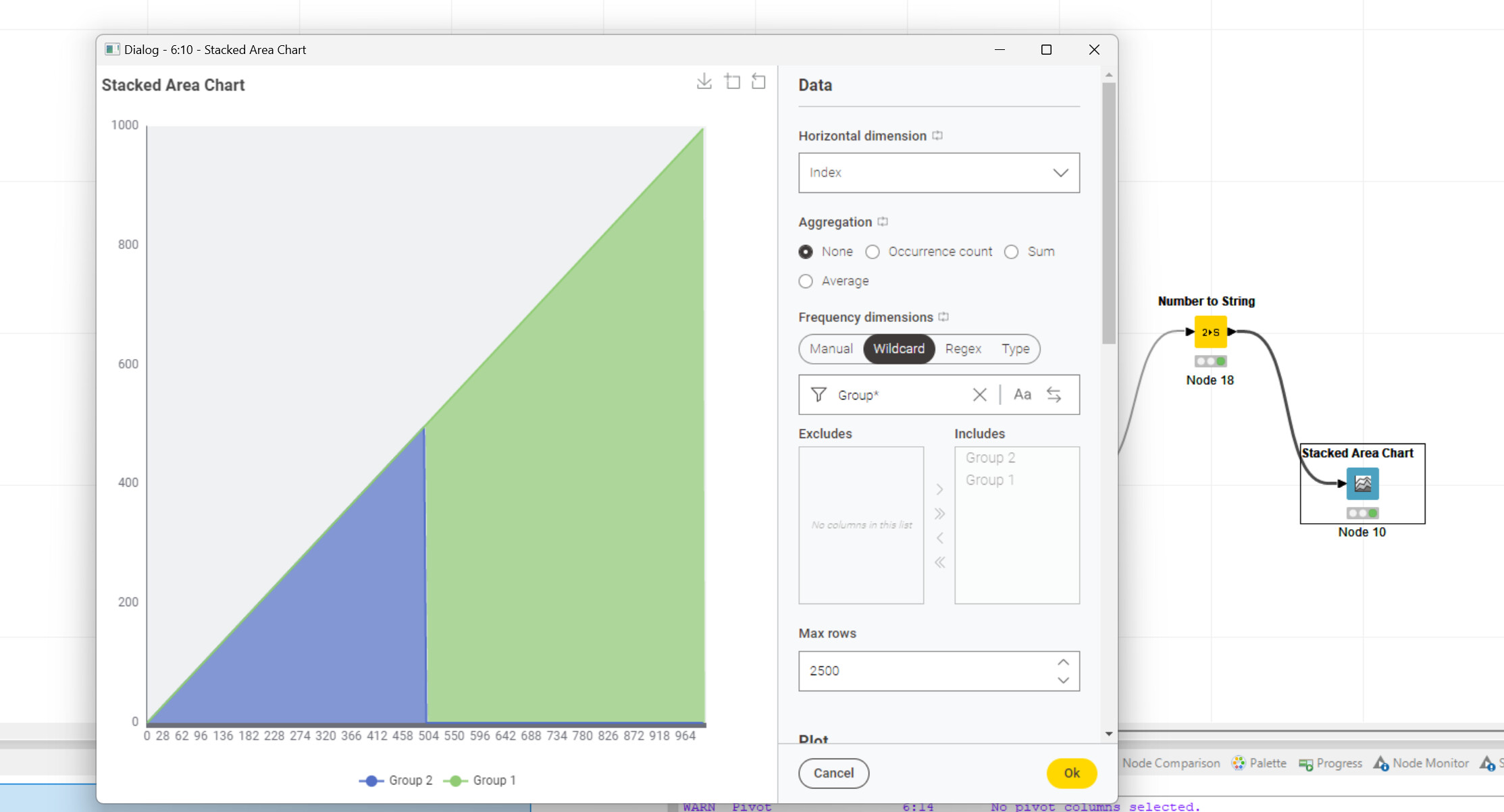The image size is (1504, 812).
Task: Toggle case-sensitive Aa filter option
Action: click(x=1022, y=395)
